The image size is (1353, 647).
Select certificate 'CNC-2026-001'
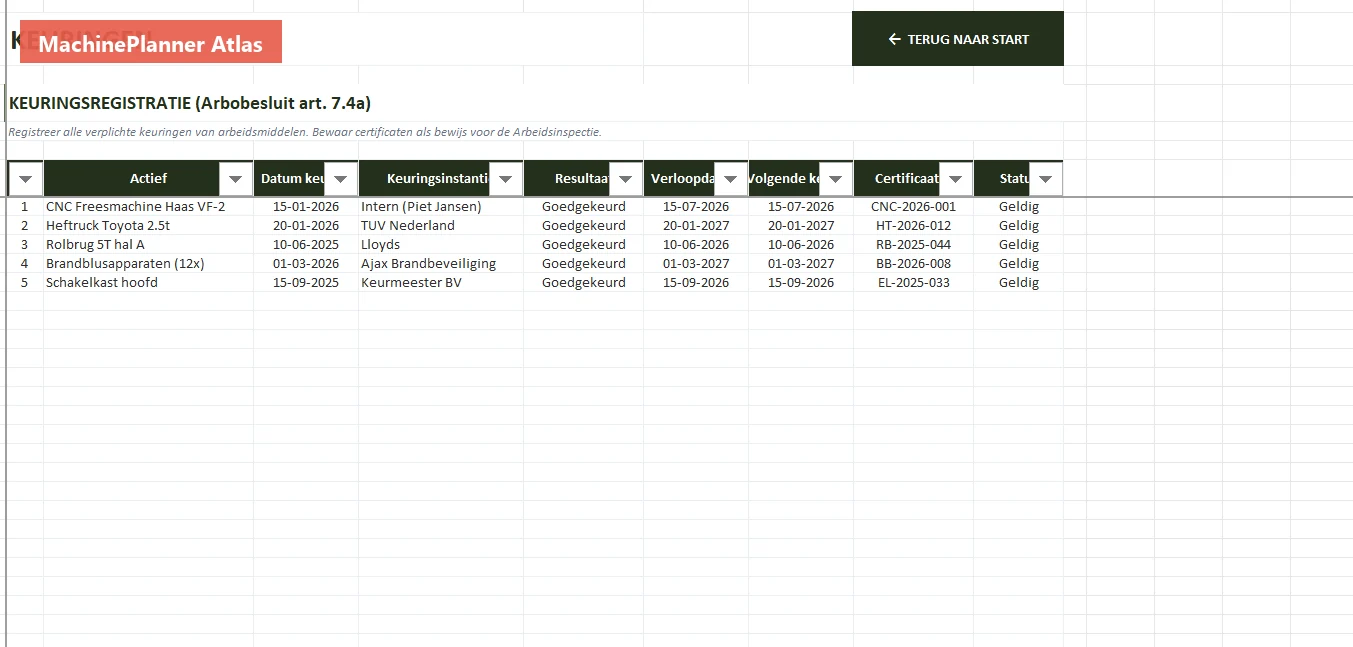[913, 207]
